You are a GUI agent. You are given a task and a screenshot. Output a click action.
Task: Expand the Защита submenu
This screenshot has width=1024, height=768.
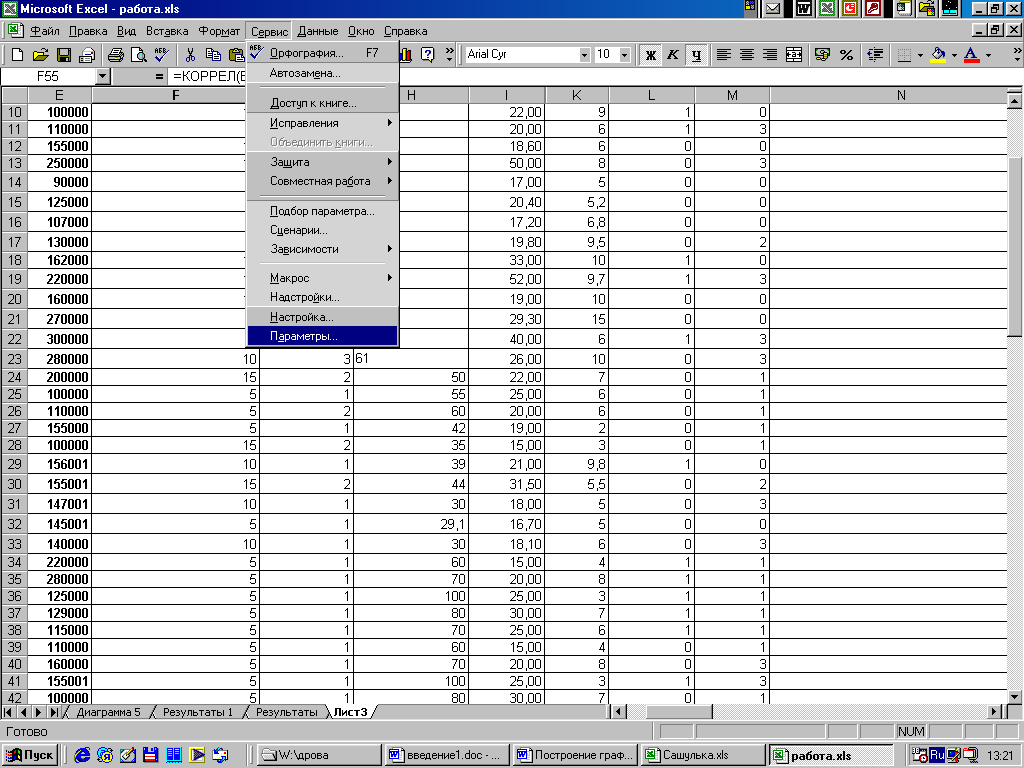(x=323, y=161)
